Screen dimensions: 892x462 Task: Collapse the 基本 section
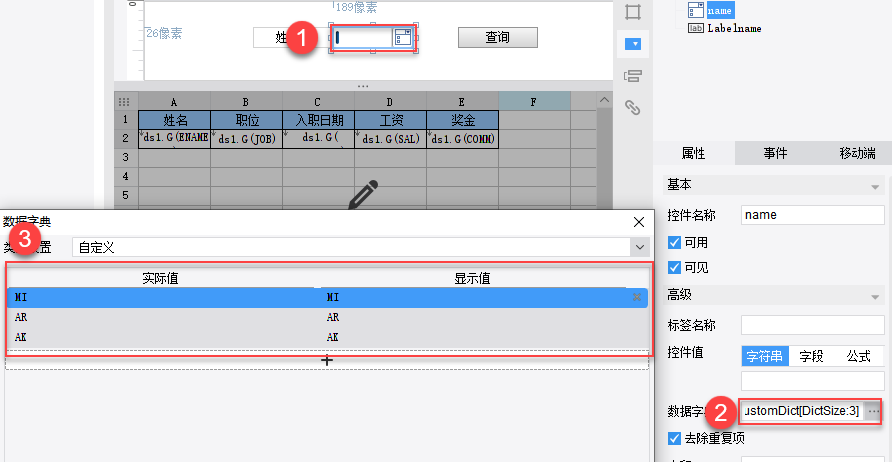click(x=874, y=187)
